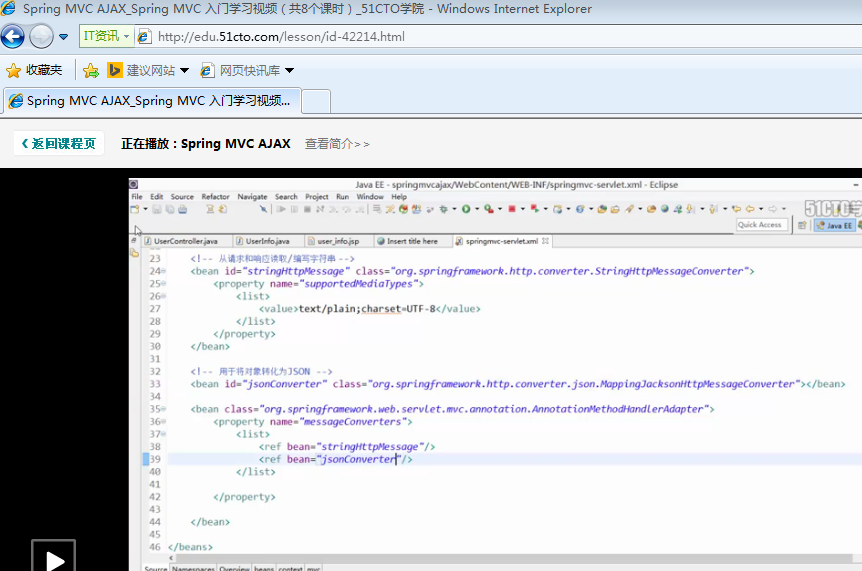This screenshot has width=862, height=571.
Task: Click Eclipse Back navigation arrow icon
Action: click(750, 209)
